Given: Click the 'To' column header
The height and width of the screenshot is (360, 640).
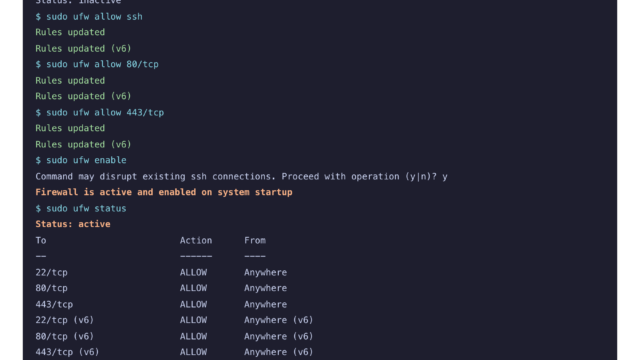Looking at the screenshot, I should [41, 240].
